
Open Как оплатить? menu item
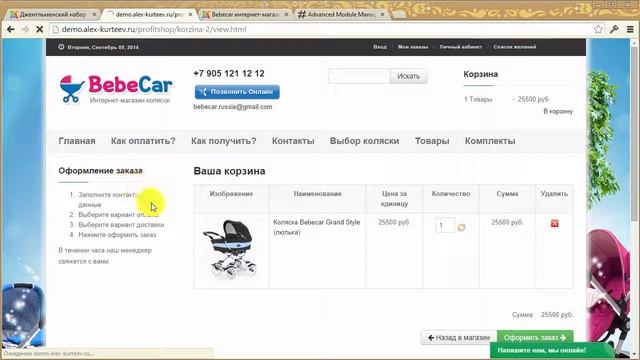coord(143,141)
